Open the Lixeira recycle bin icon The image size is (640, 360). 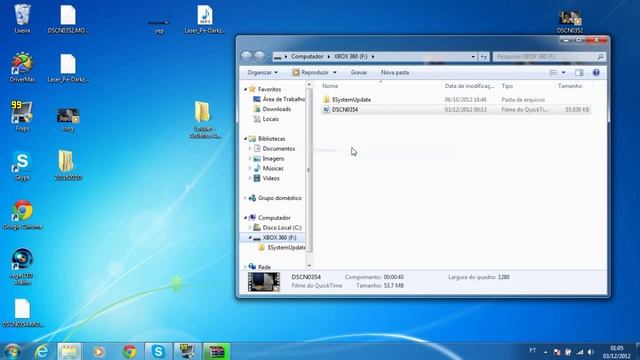[x=22, y=18]
